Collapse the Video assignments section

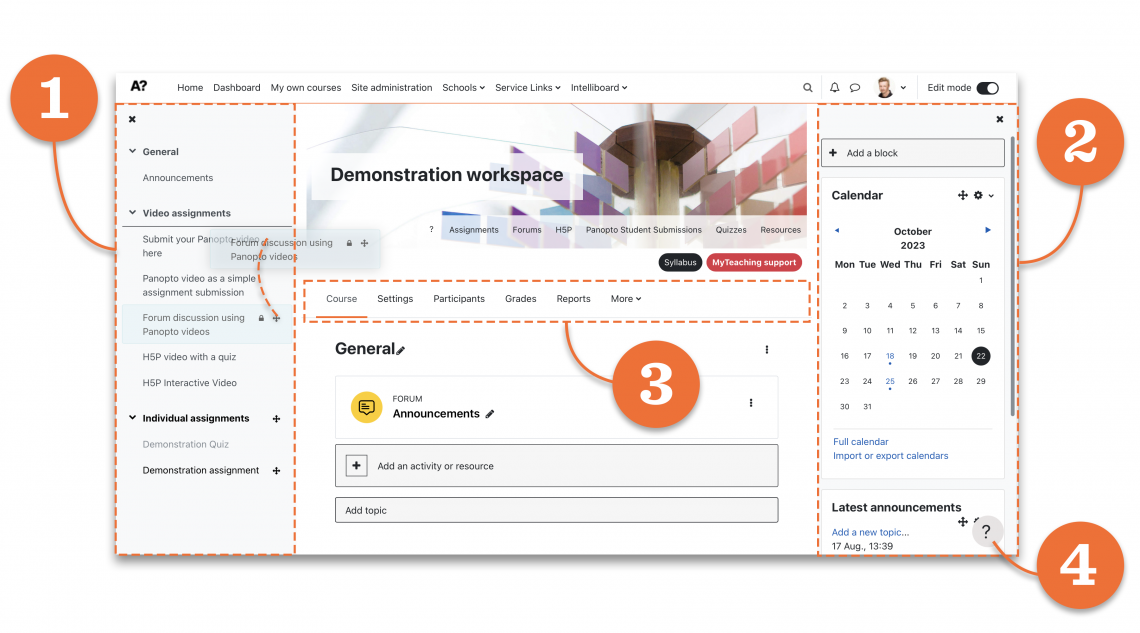coord(132,213)
